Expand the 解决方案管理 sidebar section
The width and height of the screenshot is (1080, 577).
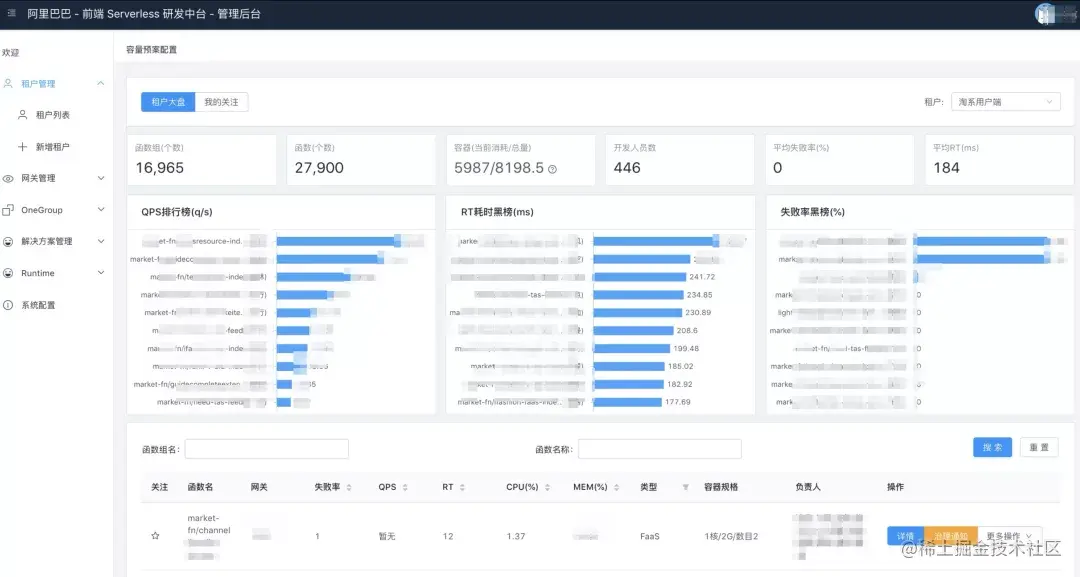pyautogui.click(x=101, y=242)
